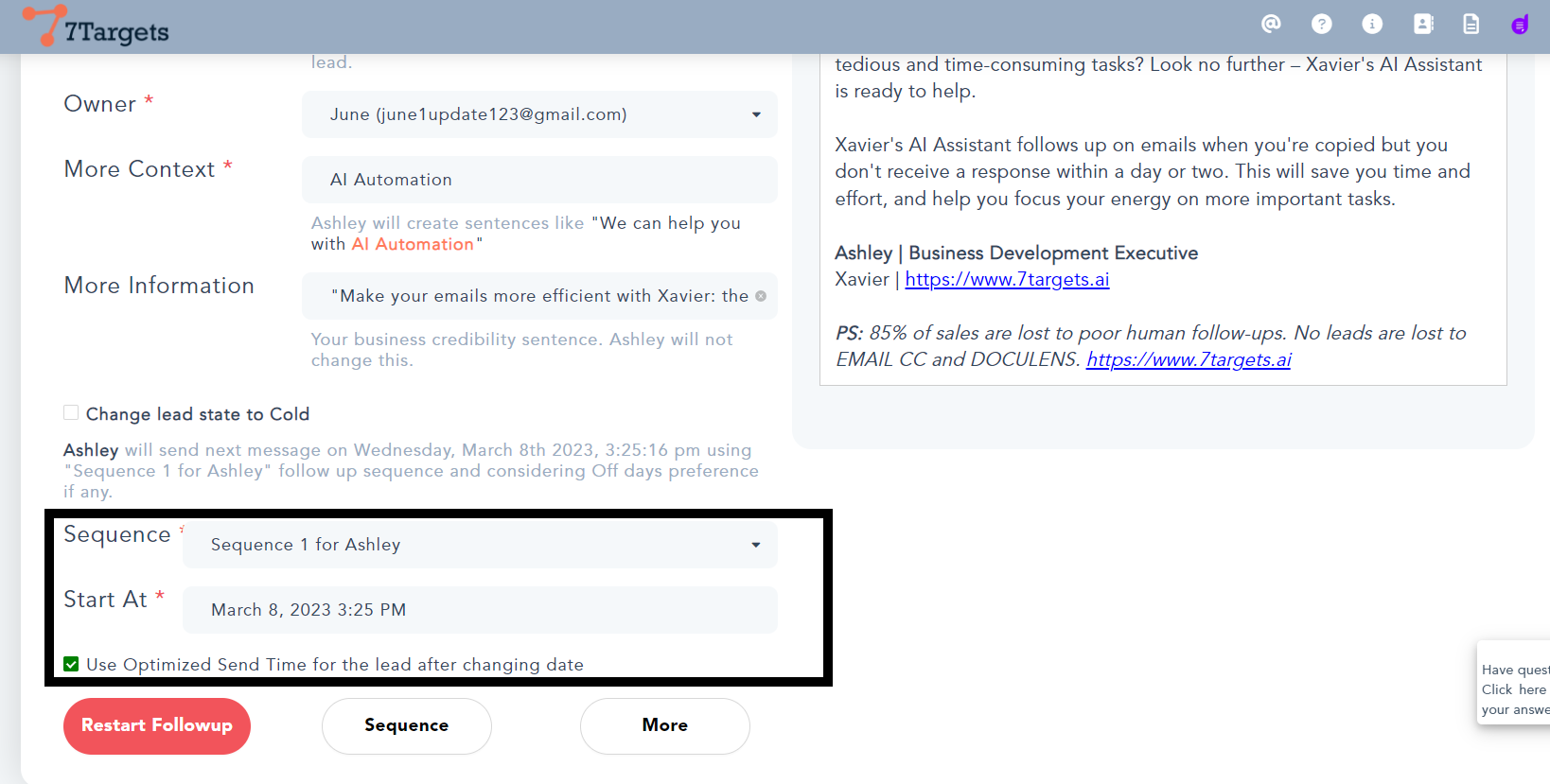
Task: Enable Change lead state to Cold checkbox
Action: coord(71,412)
